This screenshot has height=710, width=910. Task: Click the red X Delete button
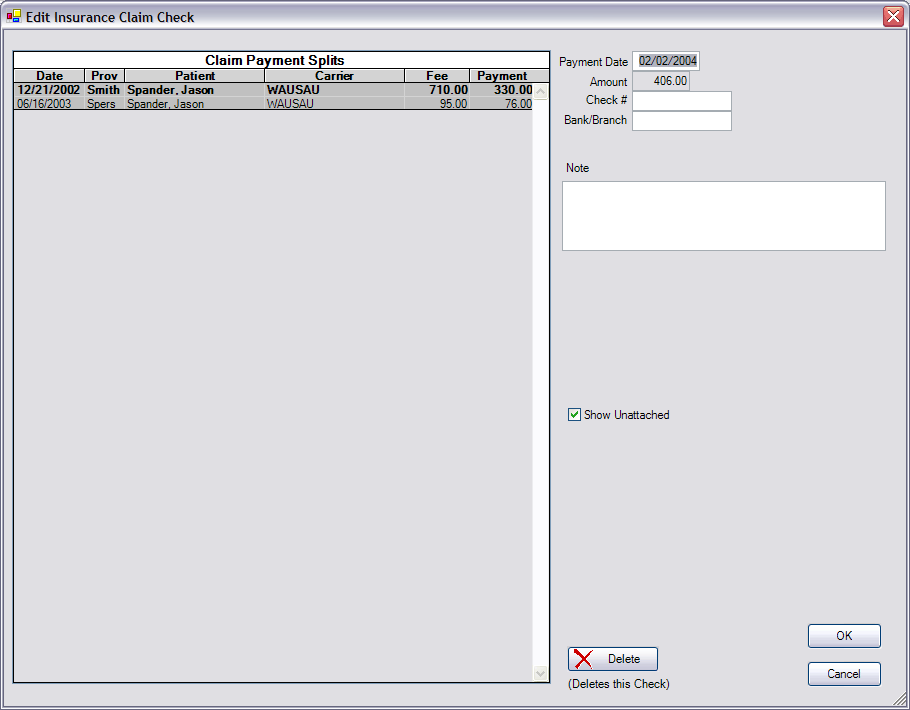tap(612, 659)
